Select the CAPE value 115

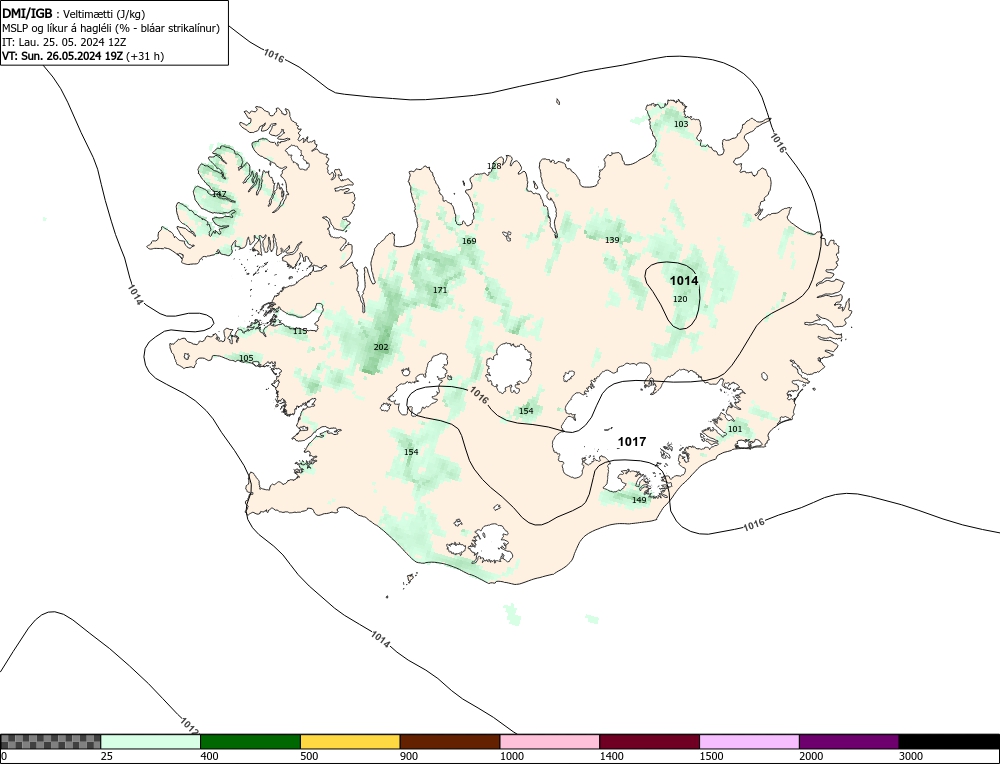300,331
